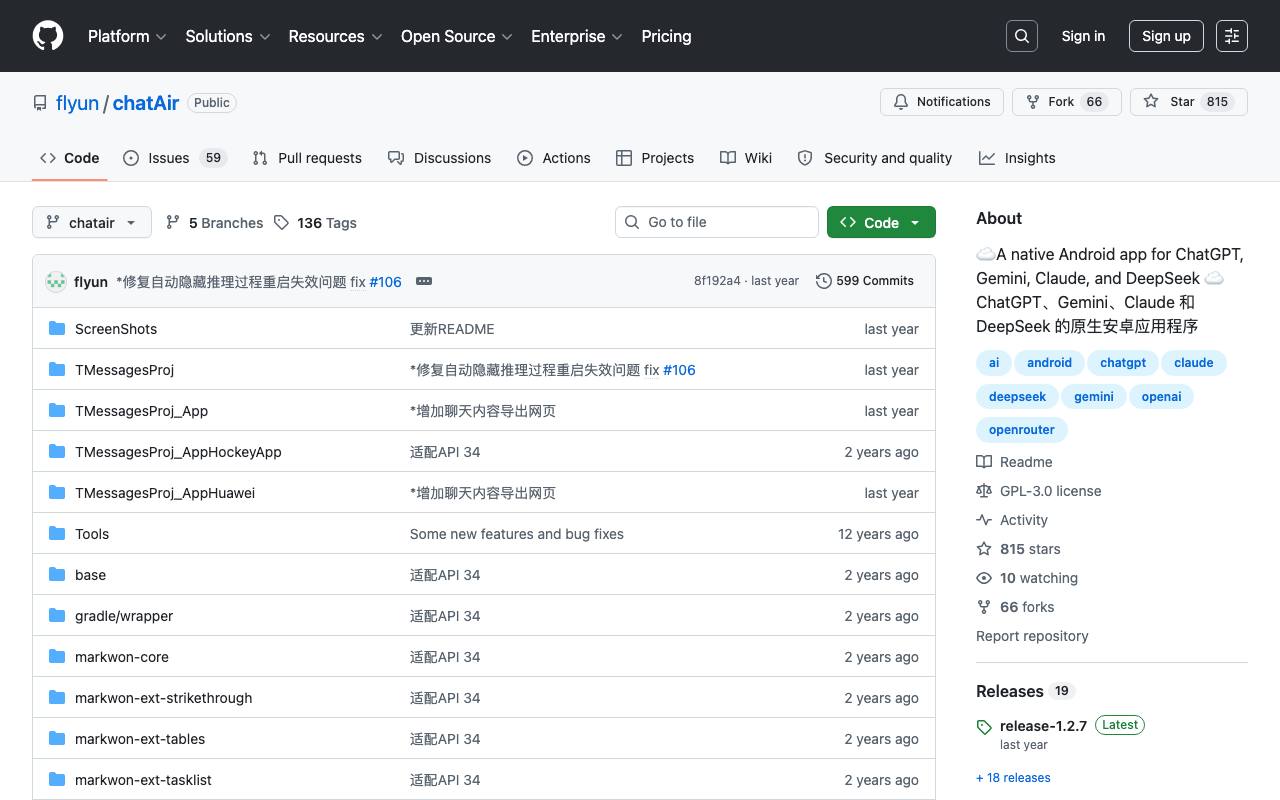Viewport: 1280px width, 800px height.
Task: Click the star icon beside 815 stars
Action: pos(984,549)
